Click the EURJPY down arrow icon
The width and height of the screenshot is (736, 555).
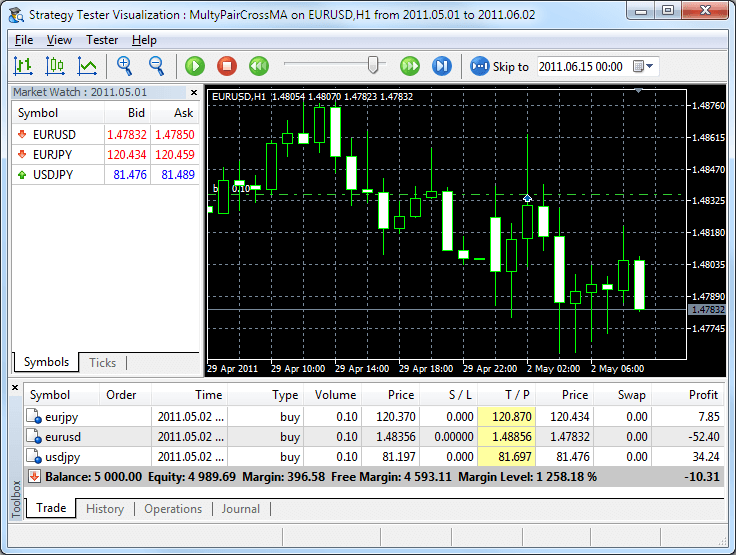coord(22,154)
